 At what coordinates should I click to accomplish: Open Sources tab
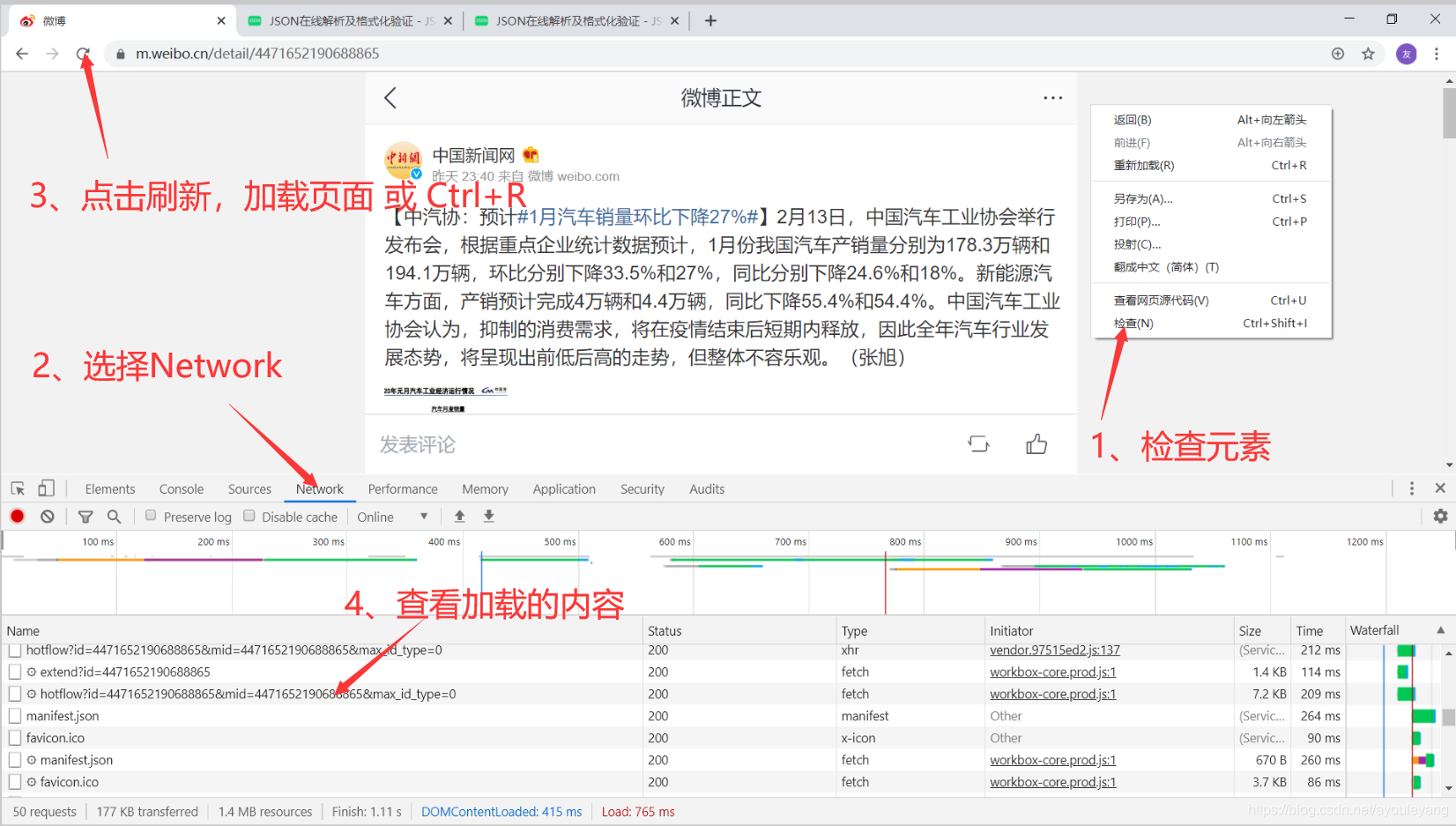click(249, 489)
